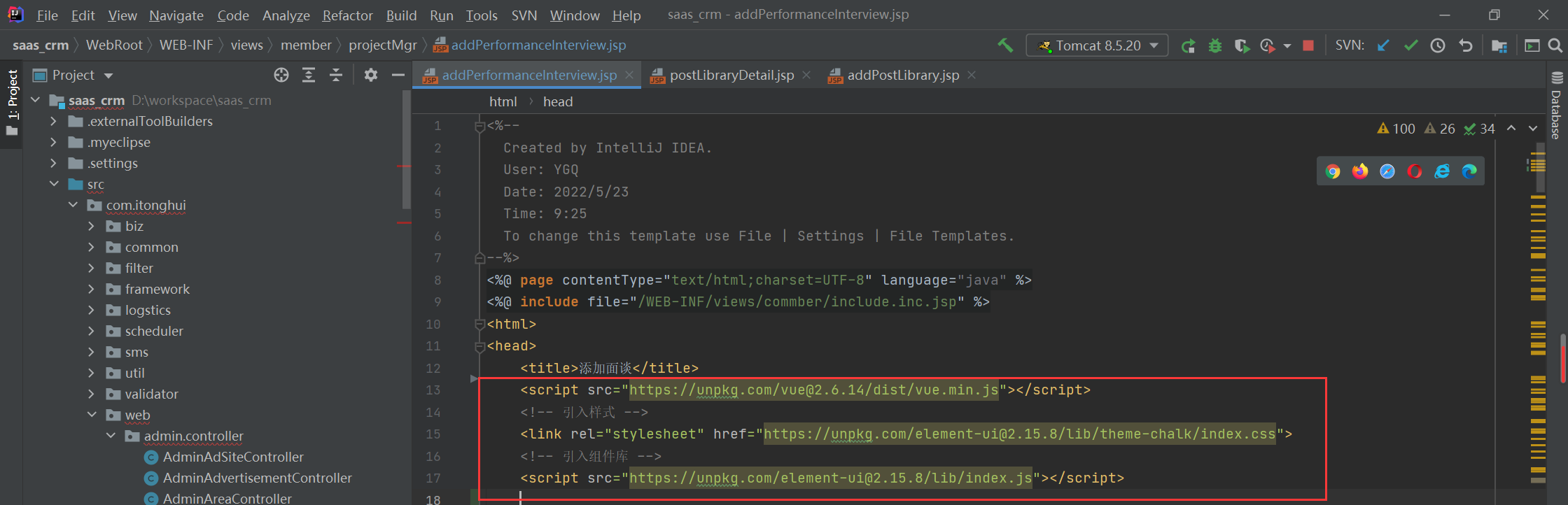Image resolution: width=1568 pixels, height=505 pixels.
Task: Expand the biz package
Action: pos(92,226)
